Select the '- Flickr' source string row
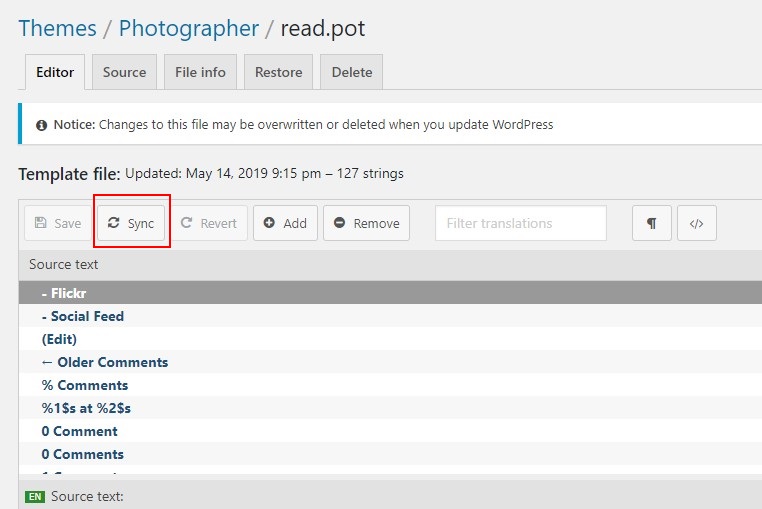Viewport: 762px width, 509px height. [x=390, y=293]
